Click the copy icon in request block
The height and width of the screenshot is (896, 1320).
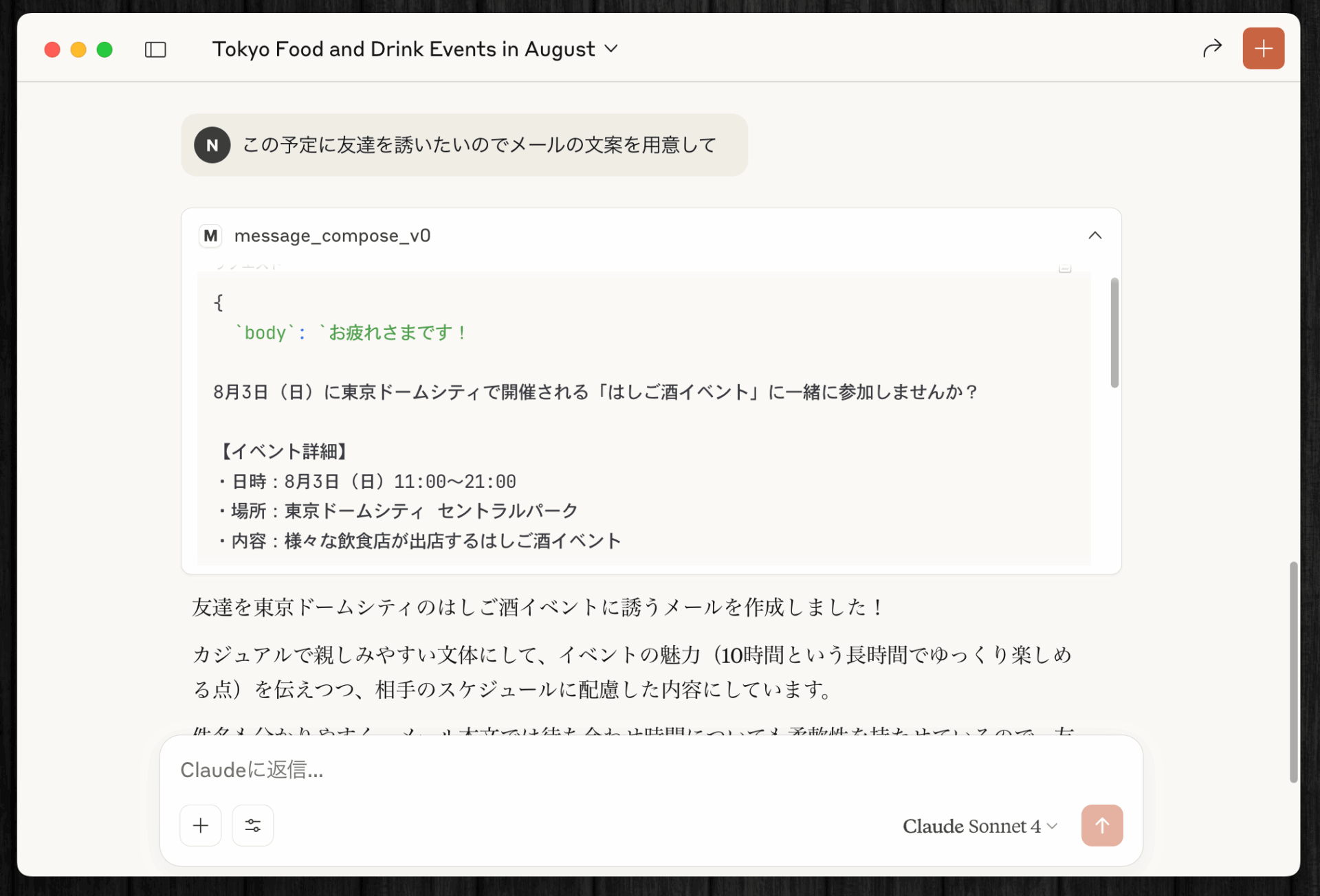click(x=1065, y=267)
